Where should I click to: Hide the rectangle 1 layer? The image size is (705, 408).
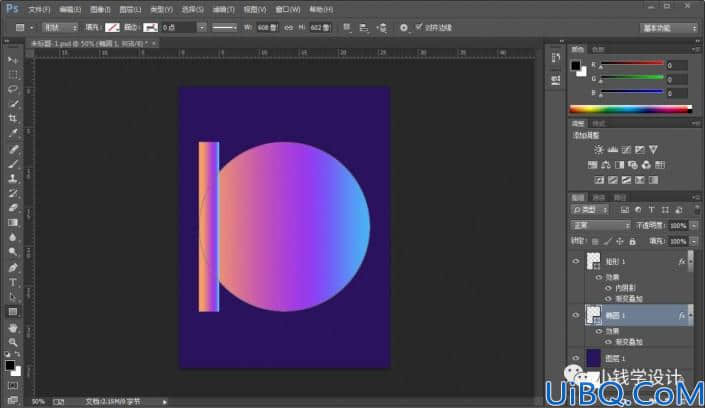[x=576, y=261]
